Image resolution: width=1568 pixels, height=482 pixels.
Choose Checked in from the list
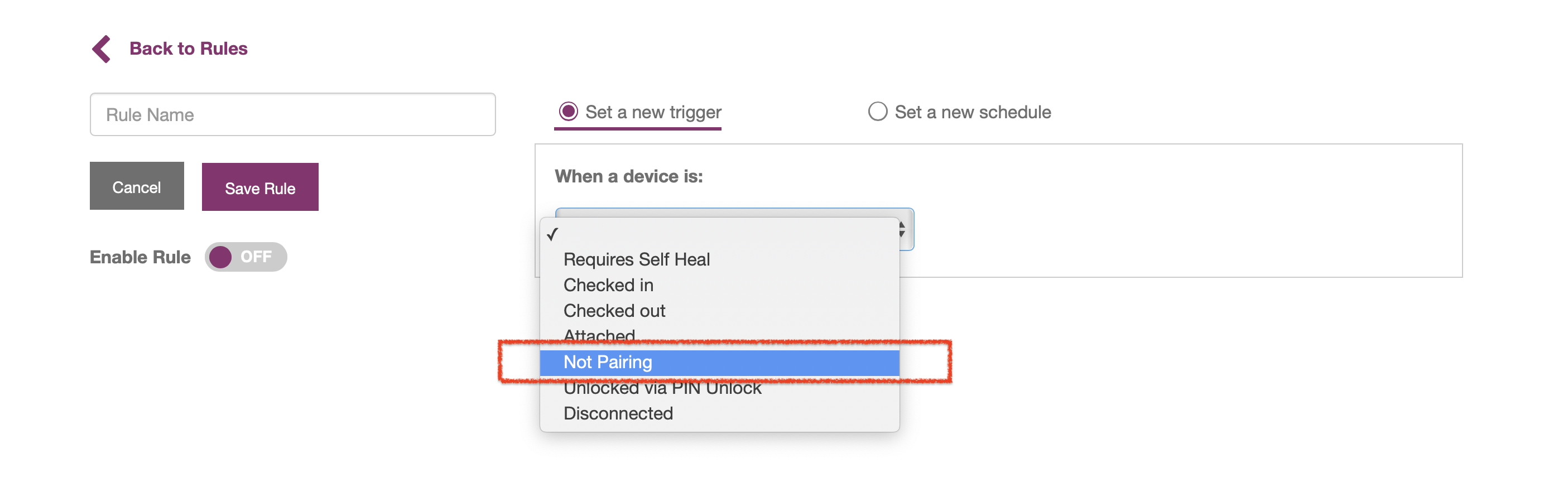[x=608, y=285]
